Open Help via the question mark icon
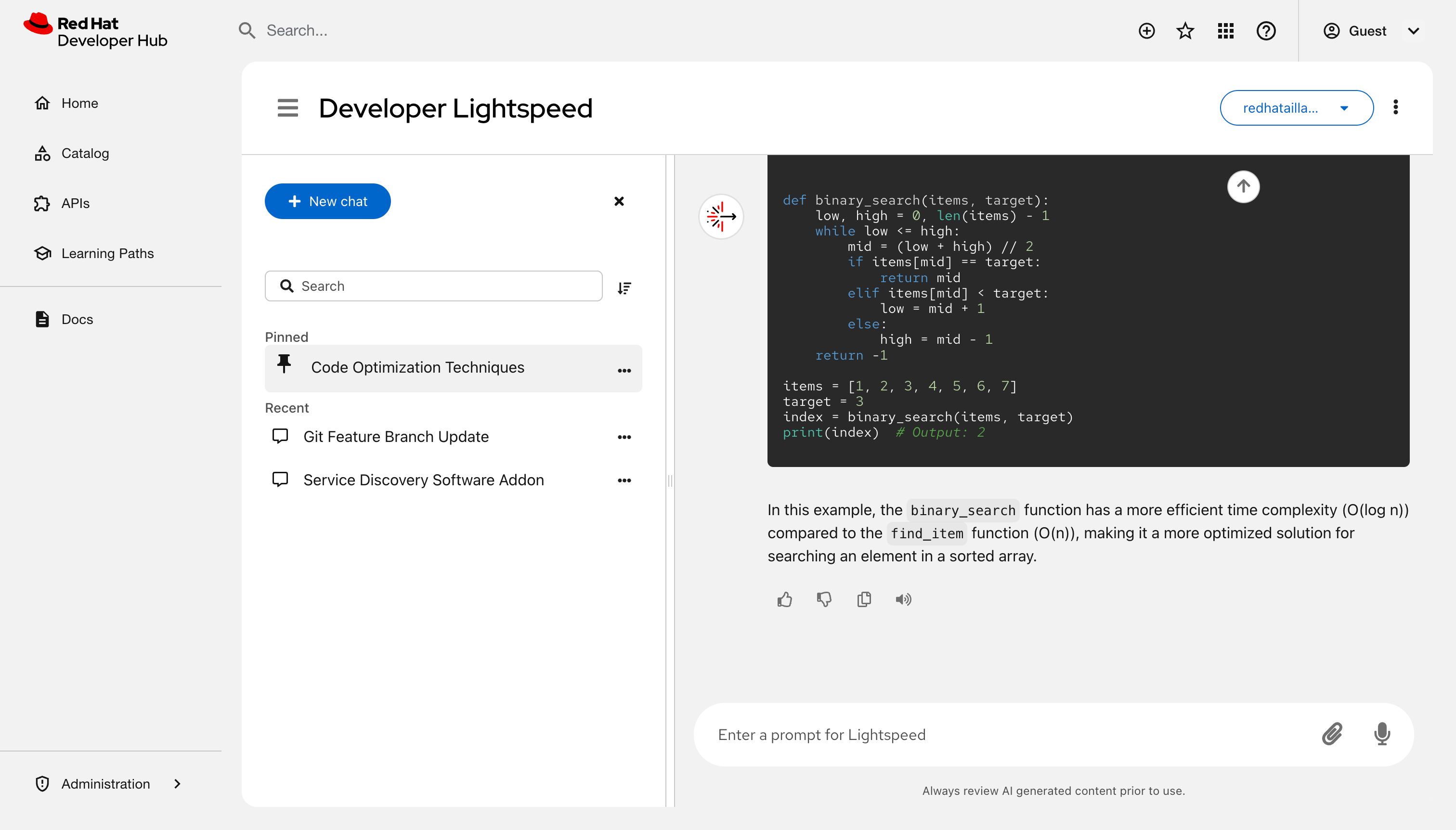 click(1266, 31)
